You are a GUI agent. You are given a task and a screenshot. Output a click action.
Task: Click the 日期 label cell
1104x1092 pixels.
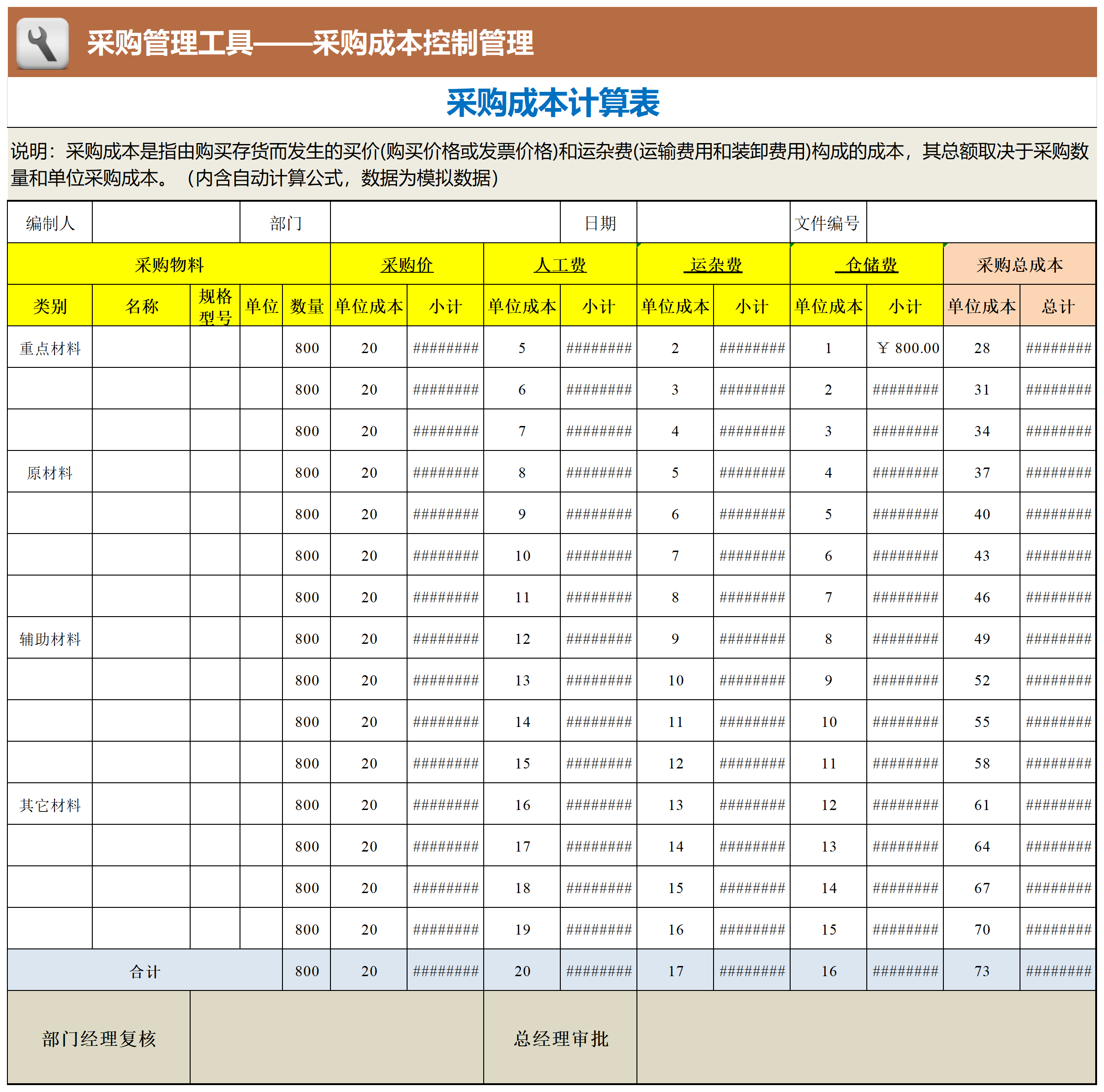(599, 222)
